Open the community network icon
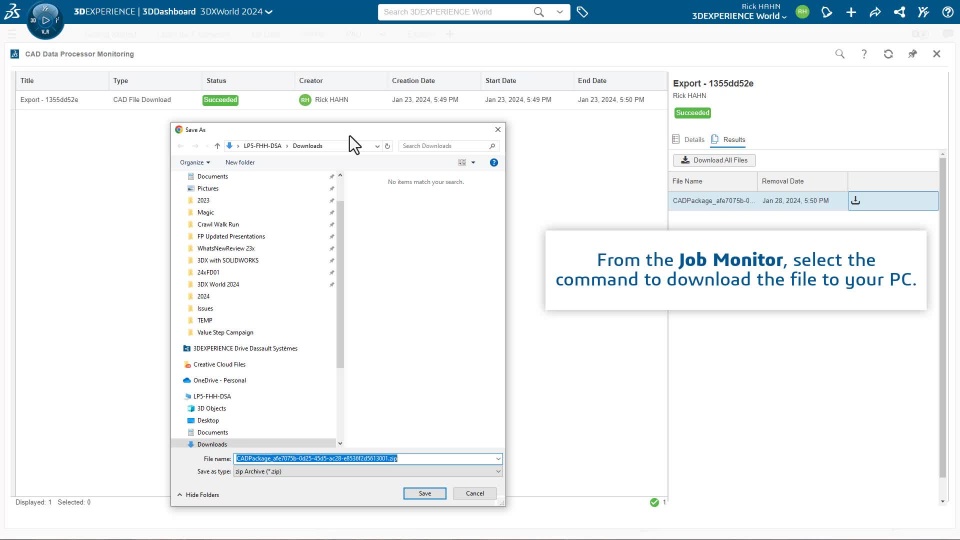The image size is (960, 540). click(899, 12)
